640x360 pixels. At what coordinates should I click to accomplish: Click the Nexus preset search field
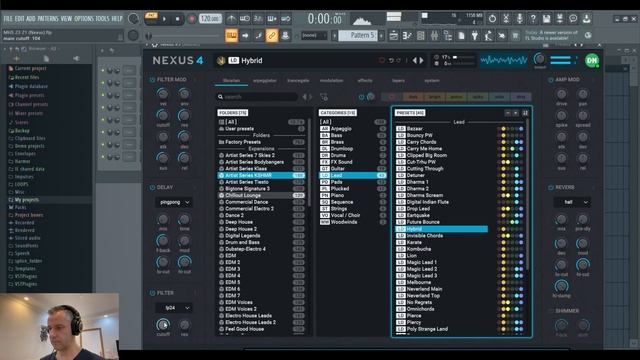point(257,97)
